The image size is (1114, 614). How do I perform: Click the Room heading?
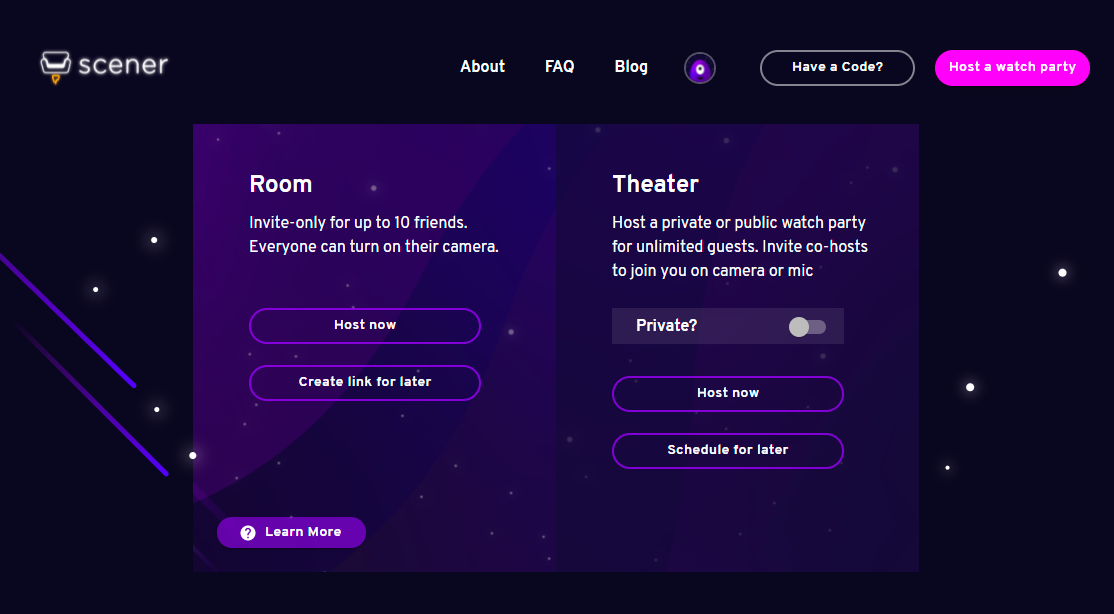pos(281,184)
